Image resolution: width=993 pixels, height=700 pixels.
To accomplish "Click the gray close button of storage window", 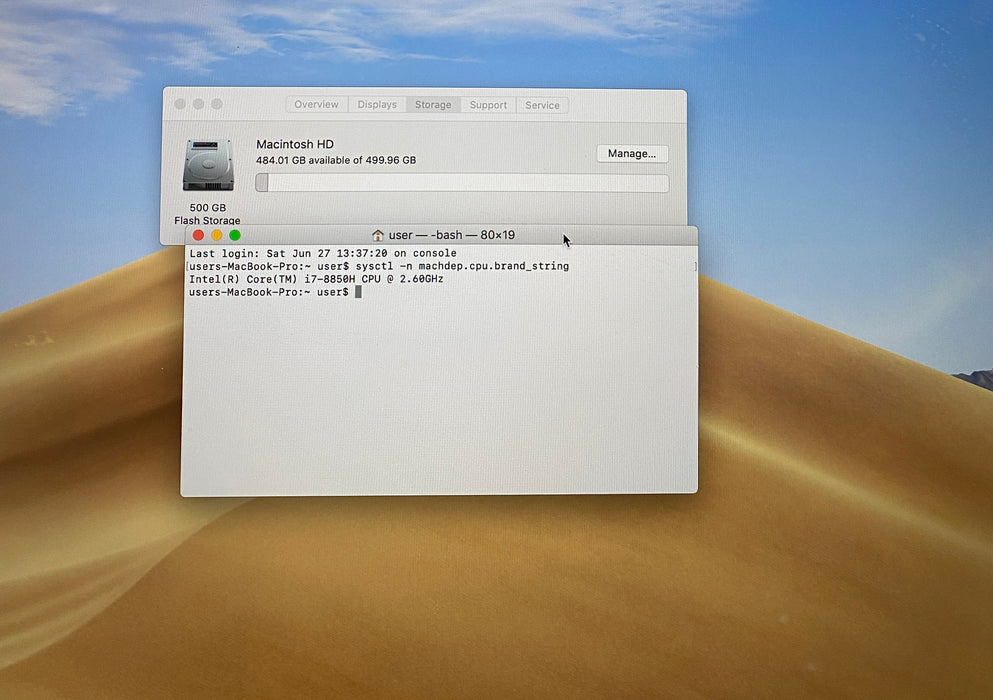I will [x=180, y=104].
